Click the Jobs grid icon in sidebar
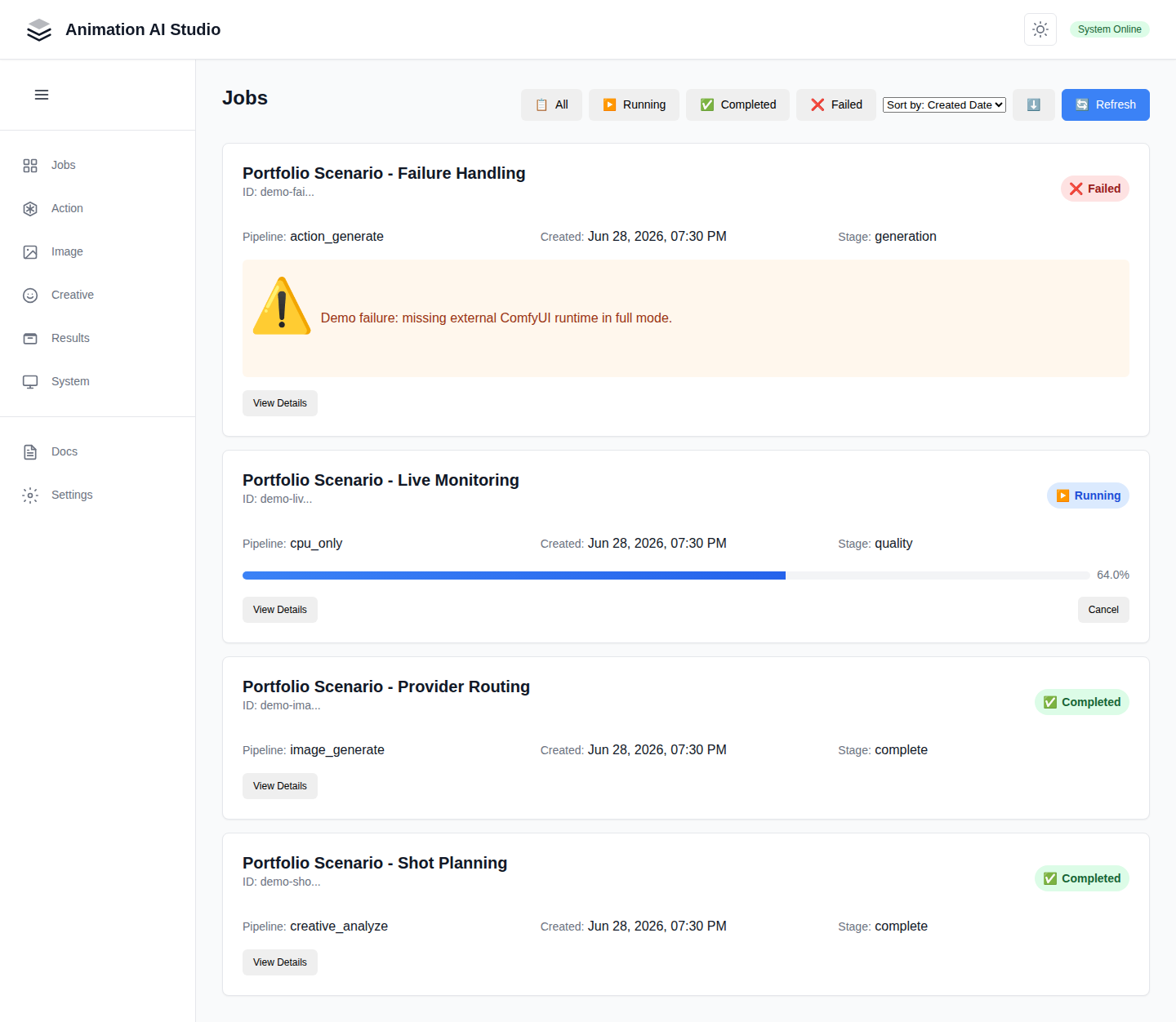 30,166
